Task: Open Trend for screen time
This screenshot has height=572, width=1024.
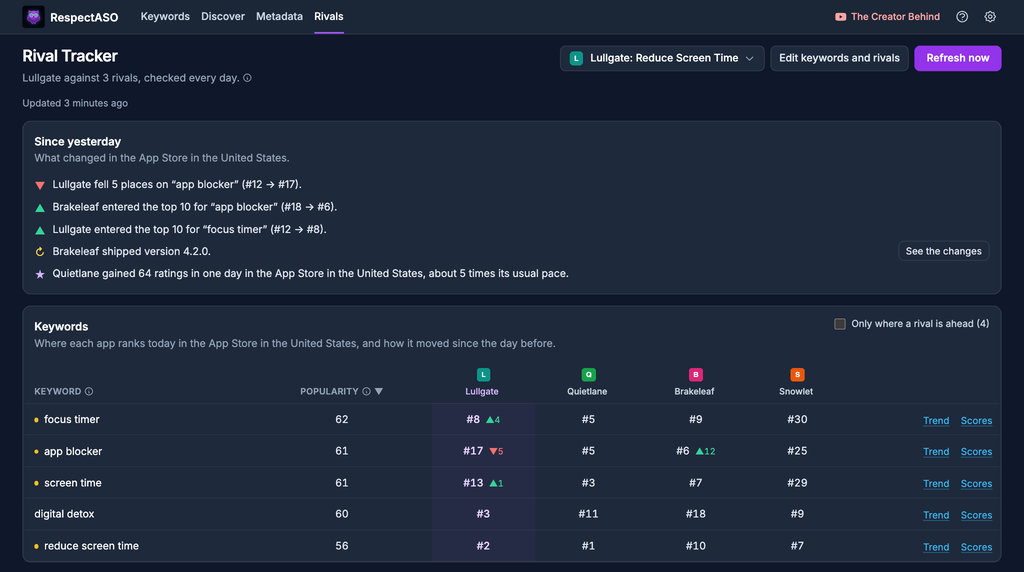Action: 936,483
